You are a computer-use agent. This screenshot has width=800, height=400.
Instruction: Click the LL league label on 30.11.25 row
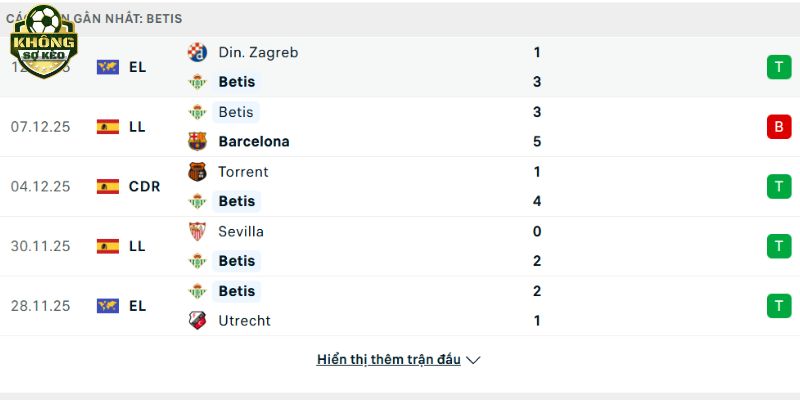click(x=137, y=246)
